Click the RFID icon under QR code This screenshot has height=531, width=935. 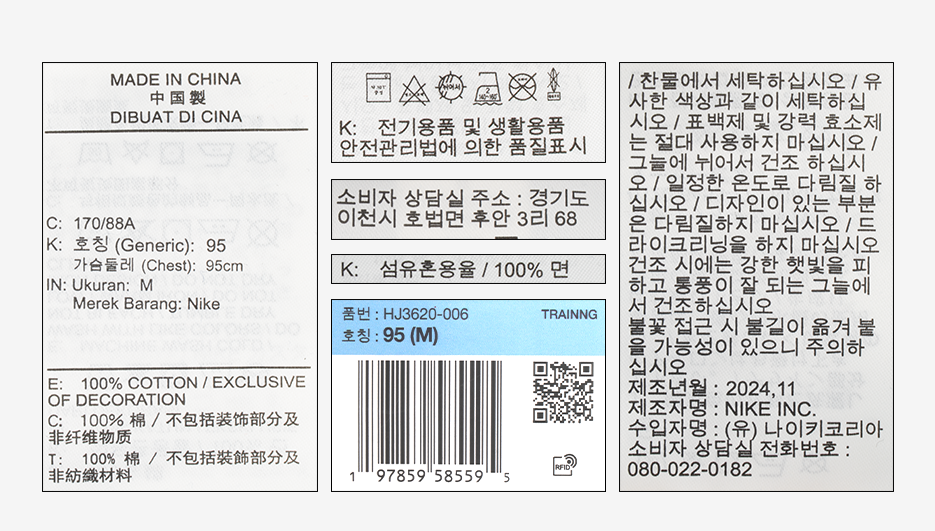[x=565, y=465]
